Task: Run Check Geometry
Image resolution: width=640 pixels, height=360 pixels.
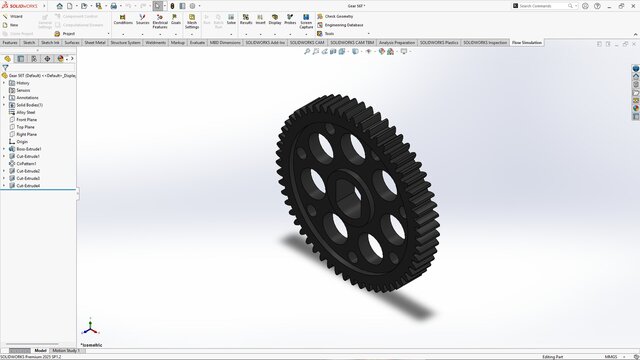Action: tap(335, 16)
